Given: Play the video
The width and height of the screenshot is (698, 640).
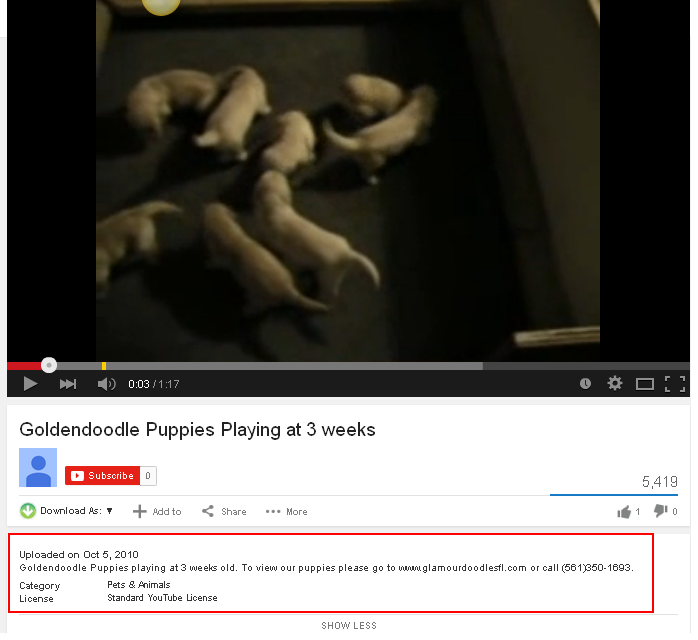Looking at the screenshot, I should 30,384.
